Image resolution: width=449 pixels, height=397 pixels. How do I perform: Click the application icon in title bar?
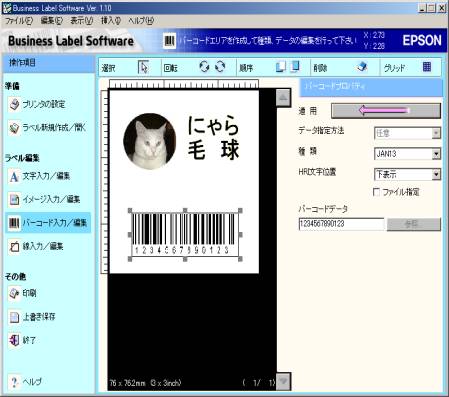pos(7,8)
